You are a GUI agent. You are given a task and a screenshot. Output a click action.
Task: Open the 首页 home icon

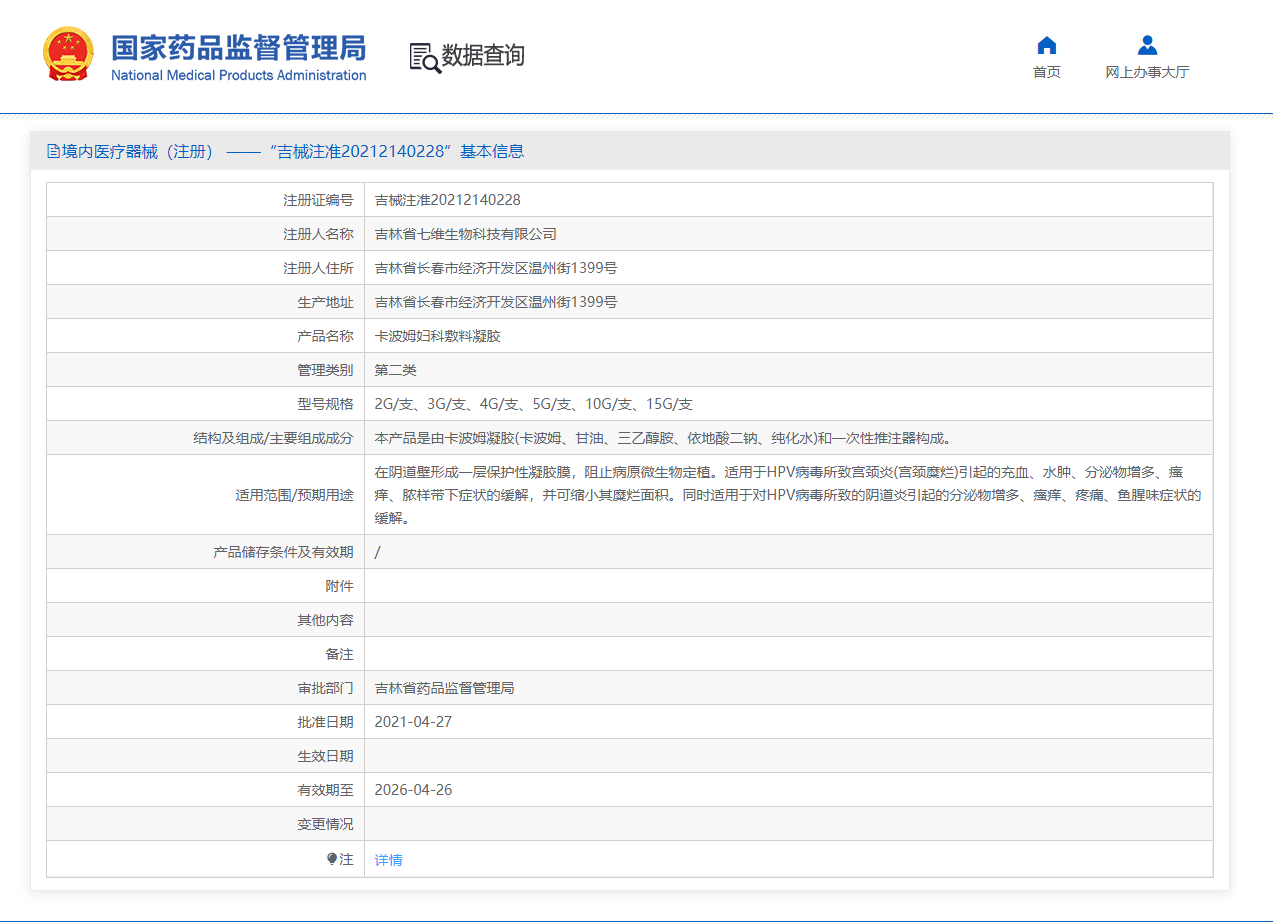(x=1047, y=45)
